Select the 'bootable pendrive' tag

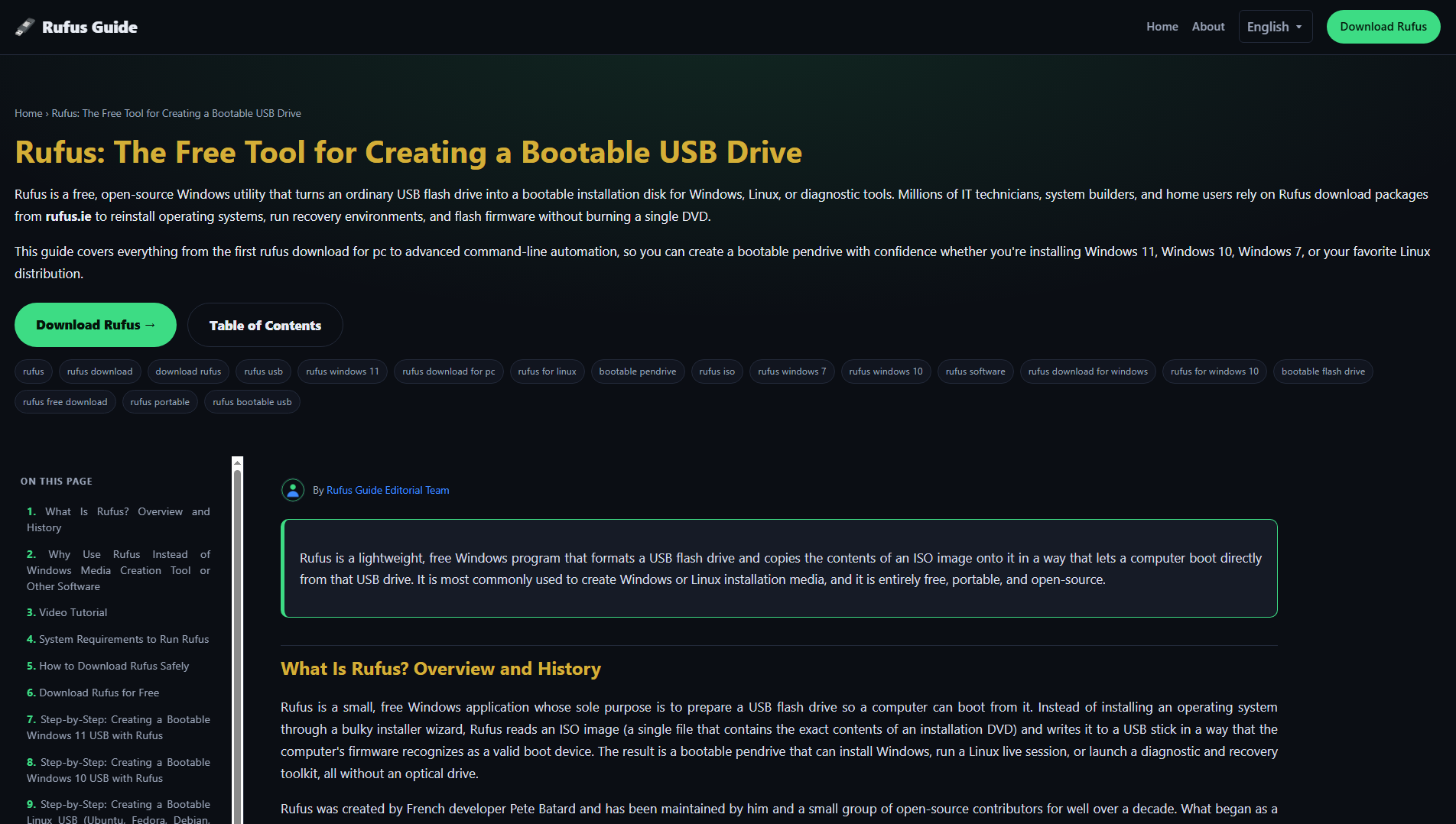click(638, 371)
